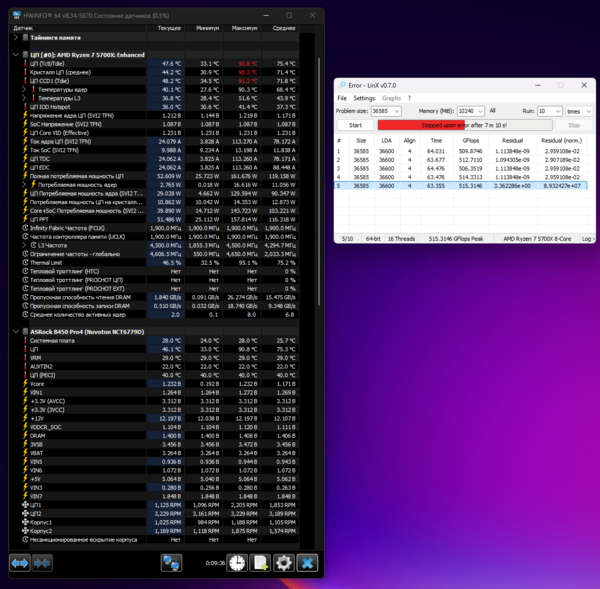Open the ? help menu in LinX
The image size is (600, 589).
409,98
